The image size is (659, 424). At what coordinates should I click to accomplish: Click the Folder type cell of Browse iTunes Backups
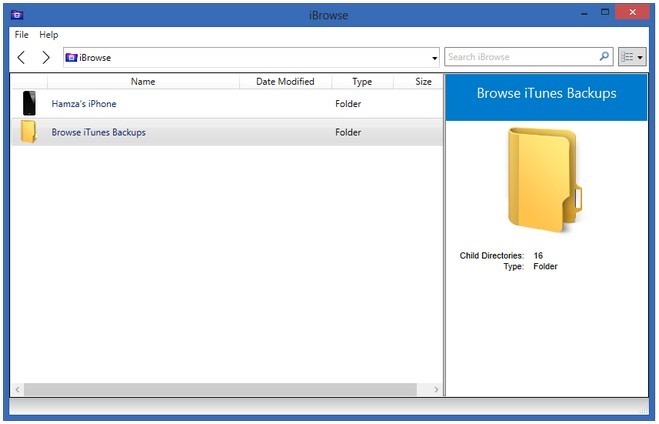pos(348,132)
